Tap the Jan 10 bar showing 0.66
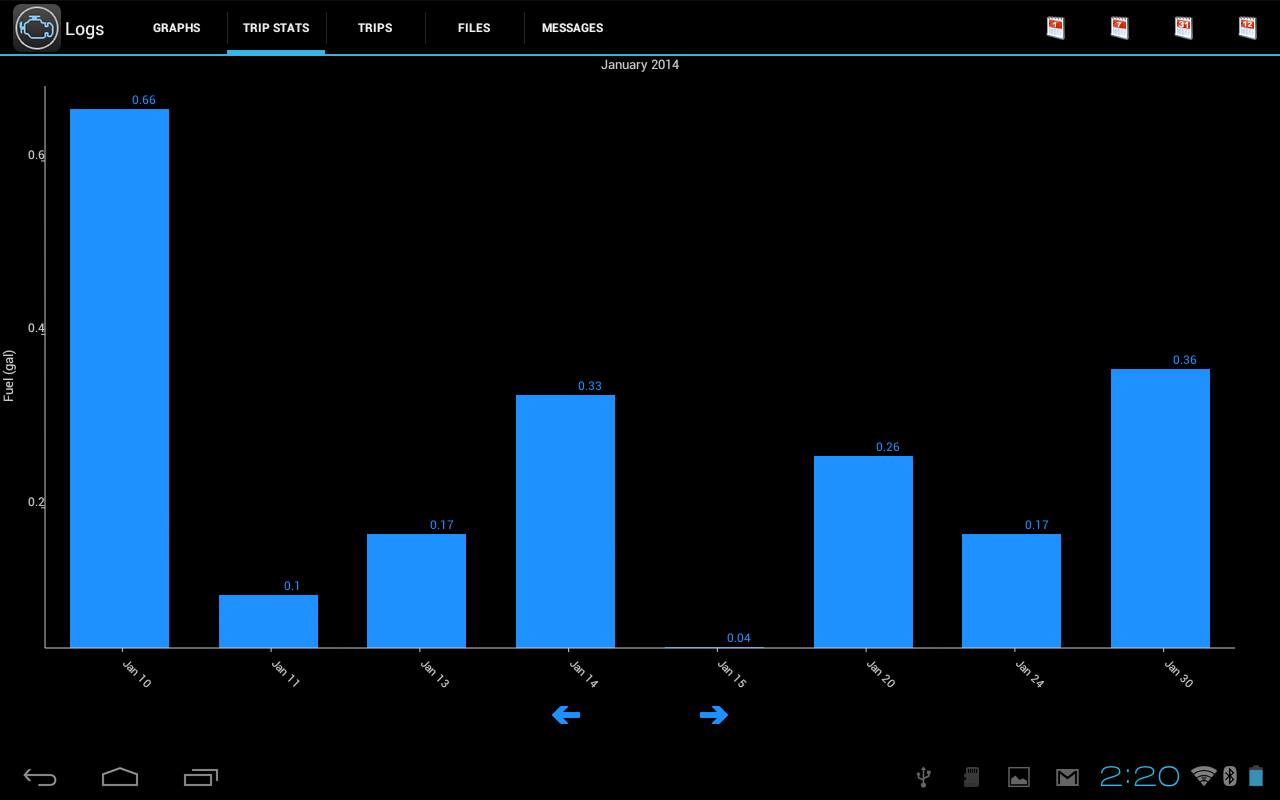 119,378
